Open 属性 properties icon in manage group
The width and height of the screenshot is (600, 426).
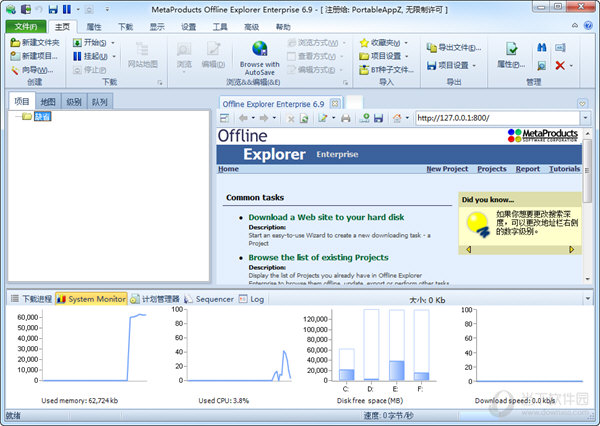tap(512, 49)
